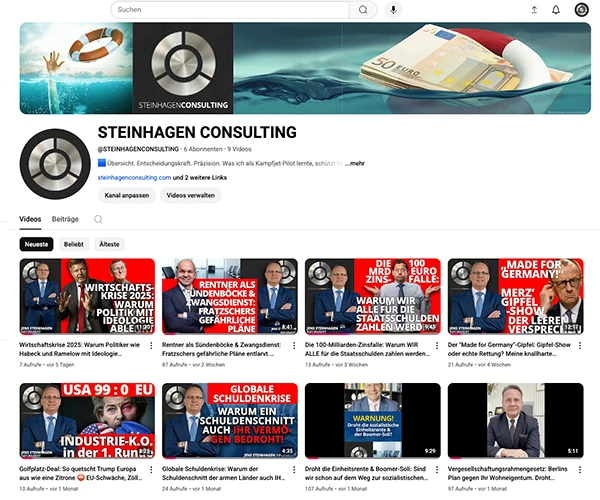The height and width of the screenshot is (500, 600).
Task: Open options menu for Golfplatz-Deal video
Action: coord(151,469)
